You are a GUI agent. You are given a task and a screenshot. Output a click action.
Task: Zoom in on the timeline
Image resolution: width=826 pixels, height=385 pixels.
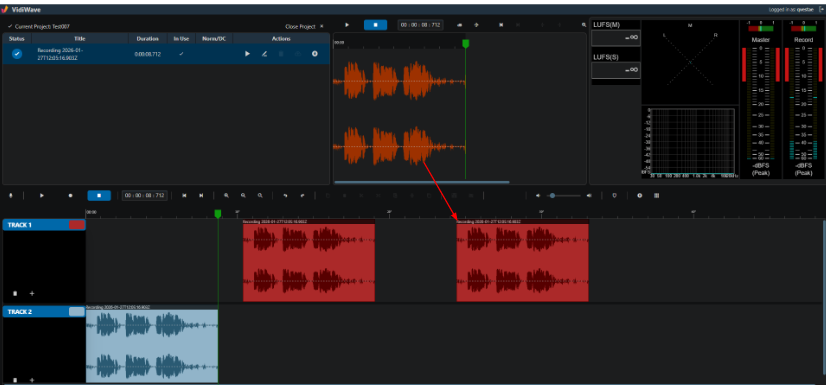(x=226, y=195)
